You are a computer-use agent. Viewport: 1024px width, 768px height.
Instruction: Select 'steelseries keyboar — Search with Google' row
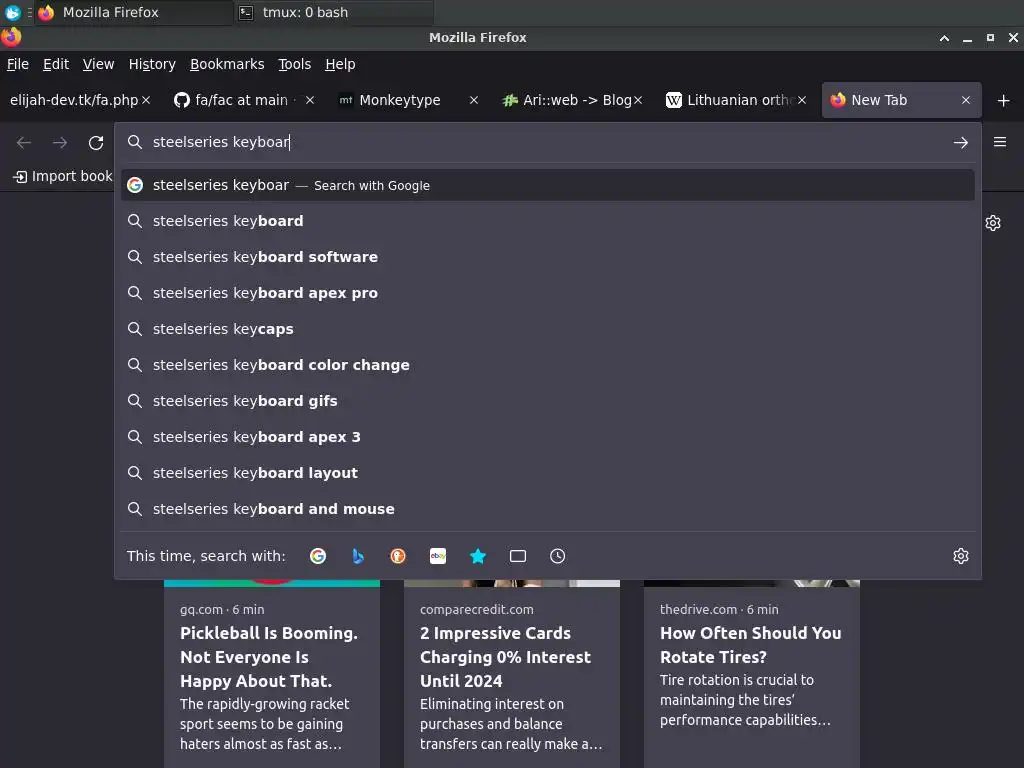(548, 185)
